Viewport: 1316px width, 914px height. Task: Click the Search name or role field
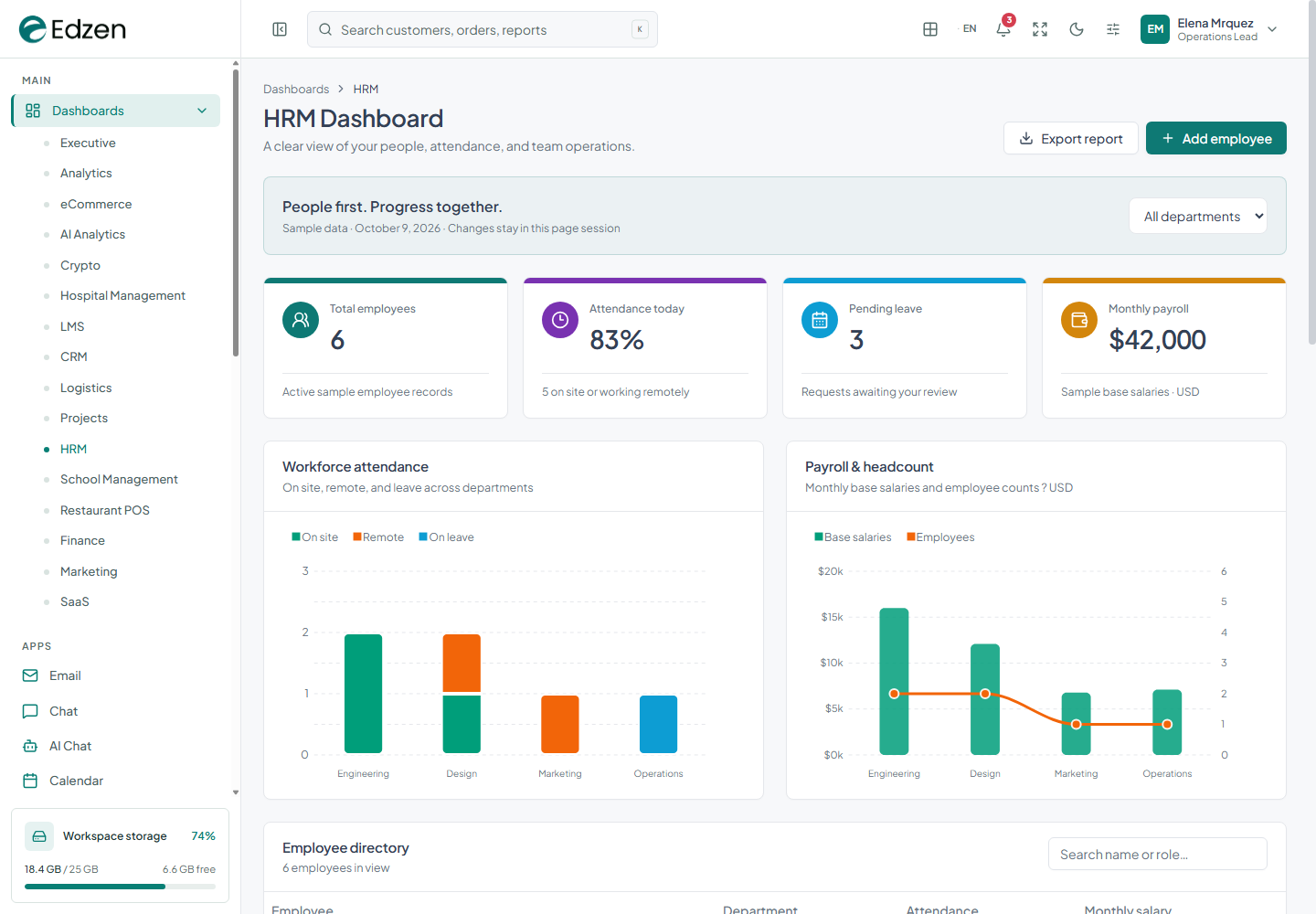[1158, 854]
